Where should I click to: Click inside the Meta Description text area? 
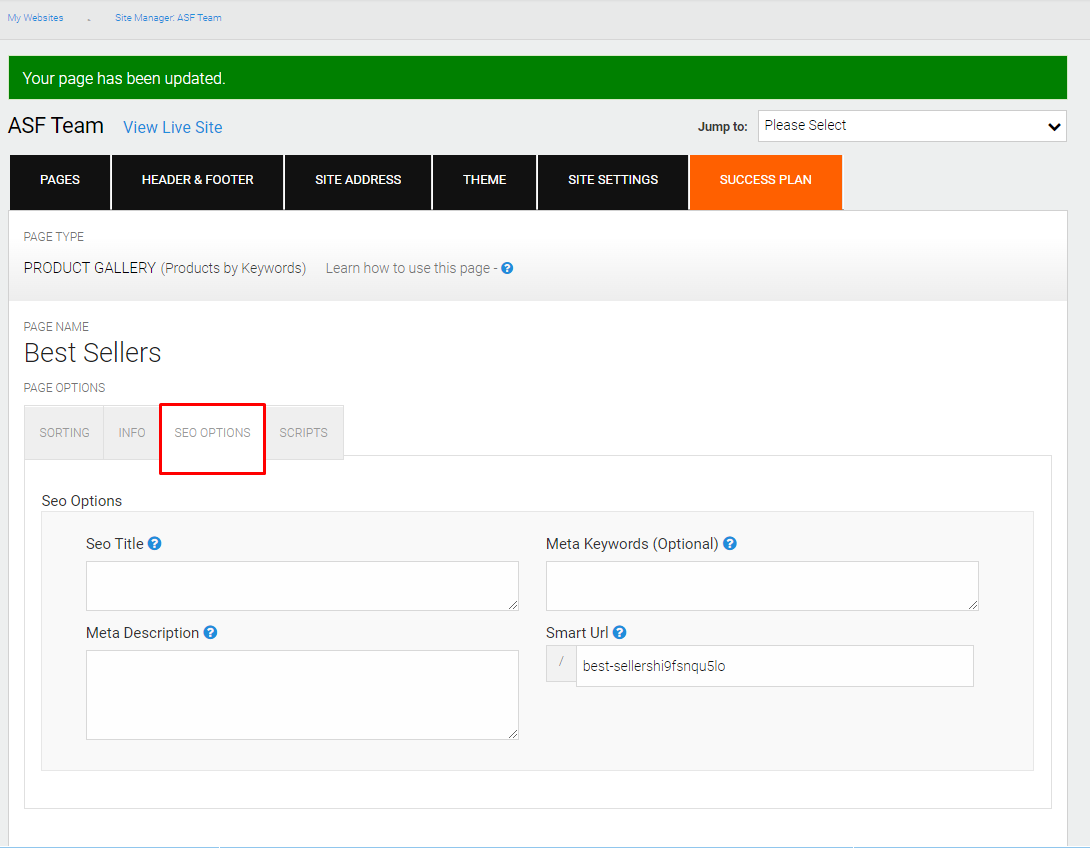point(302,695)
